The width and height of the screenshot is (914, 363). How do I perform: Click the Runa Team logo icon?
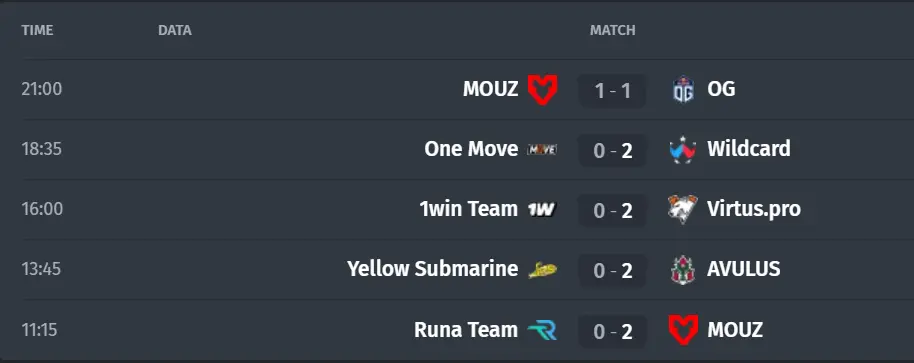tap(542, 330)
